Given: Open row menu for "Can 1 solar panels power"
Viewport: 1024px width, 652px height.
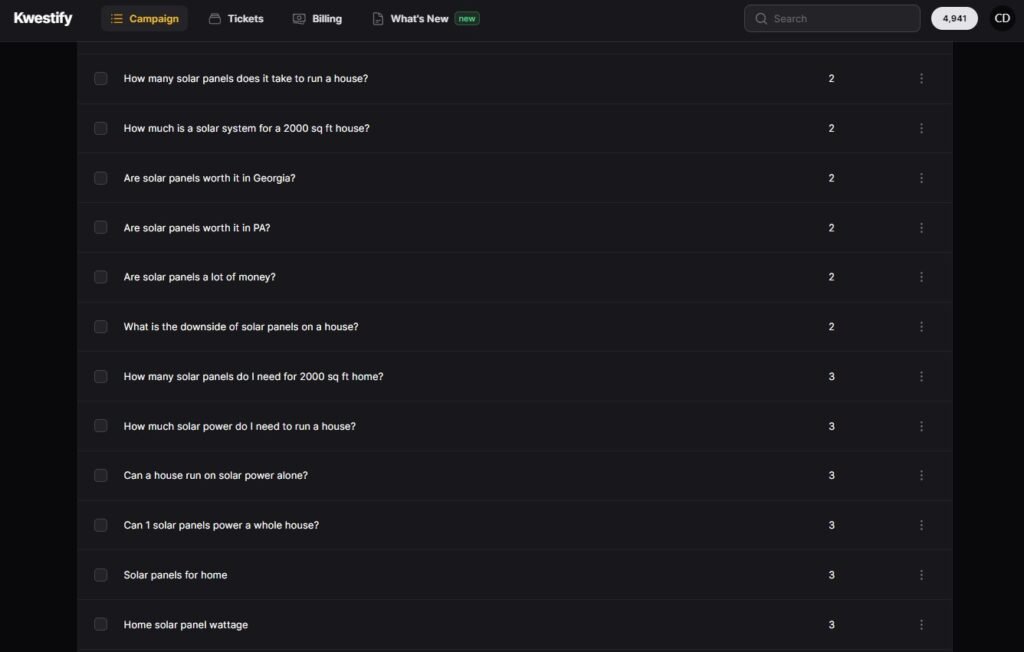Looking at the screenshot, I should tap(921, 525).
